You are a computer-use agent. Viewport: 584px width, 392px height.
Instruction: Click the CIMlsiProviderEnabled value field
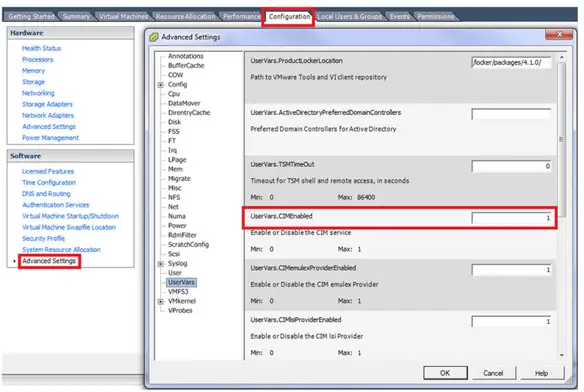(511, 321)
